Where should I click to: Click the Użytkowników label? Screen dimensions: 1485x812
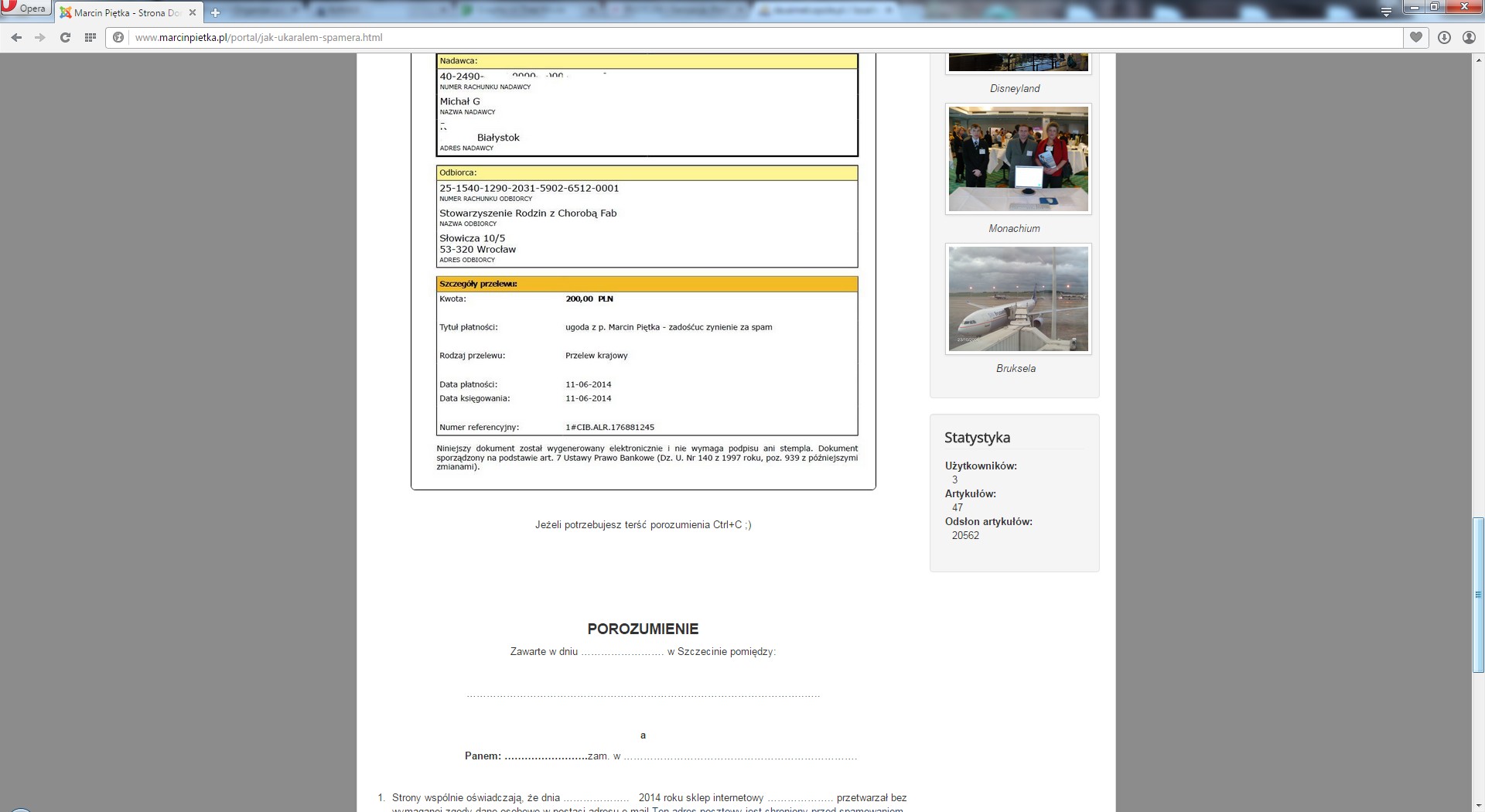pyautogui.click(x=981, y=466)
